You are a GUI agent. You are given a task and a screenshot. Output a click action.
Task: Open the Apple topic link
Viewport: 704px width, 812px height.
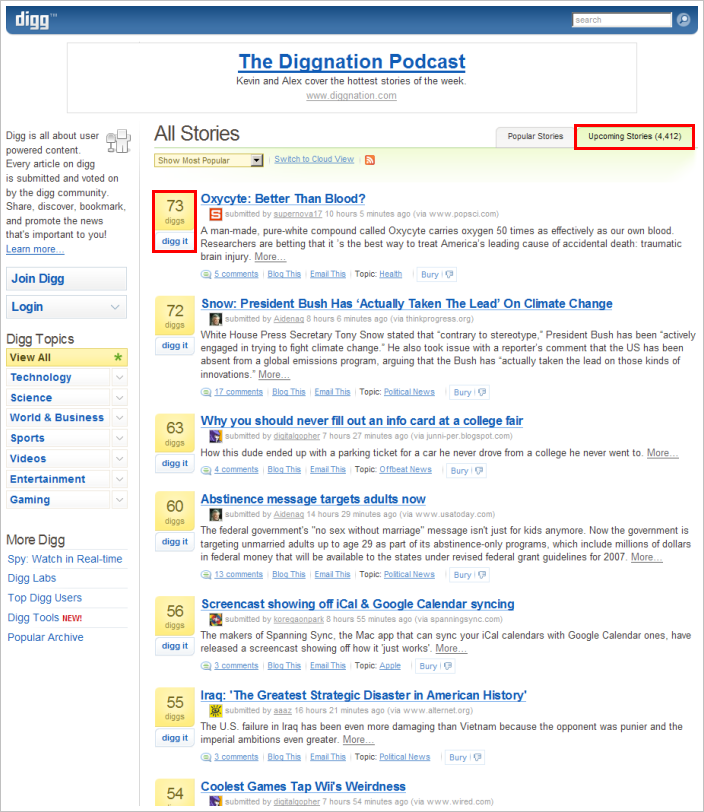tap(390, 666)
